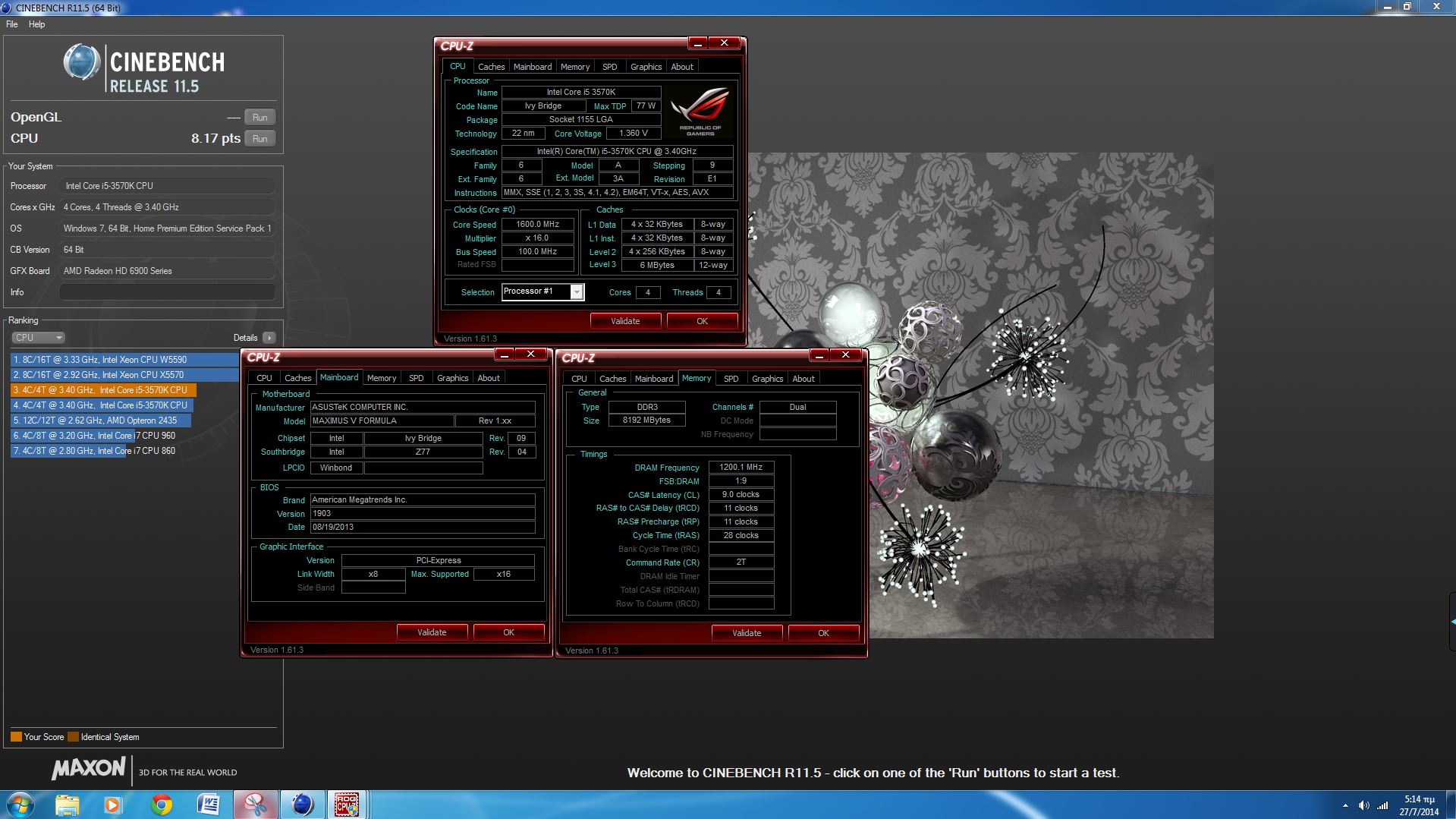Open Windows Explorer from the taskbar
1456x819 pixels.
[67, 805]
